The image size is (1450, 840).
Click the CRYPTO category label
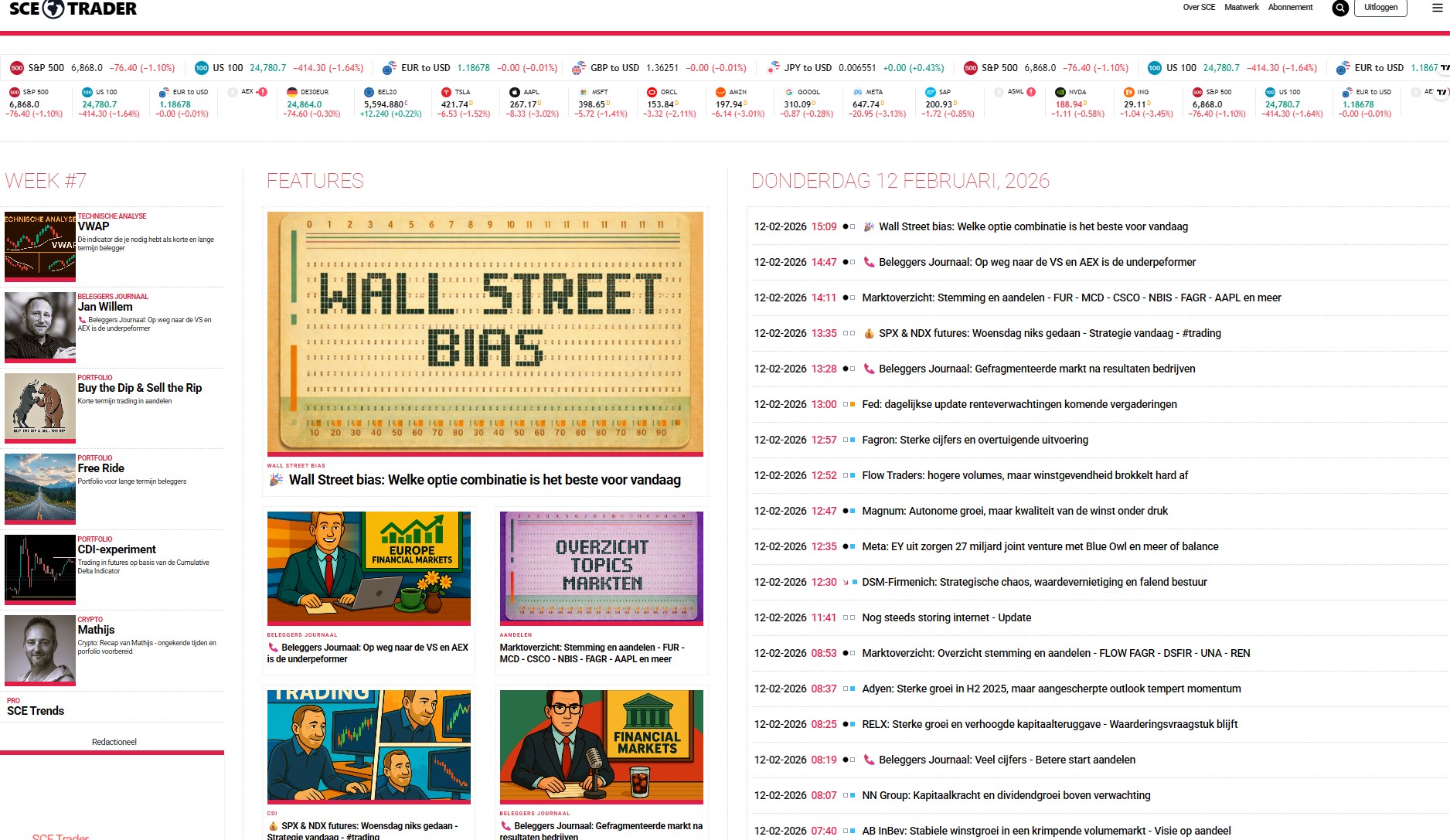coord(90,620)
